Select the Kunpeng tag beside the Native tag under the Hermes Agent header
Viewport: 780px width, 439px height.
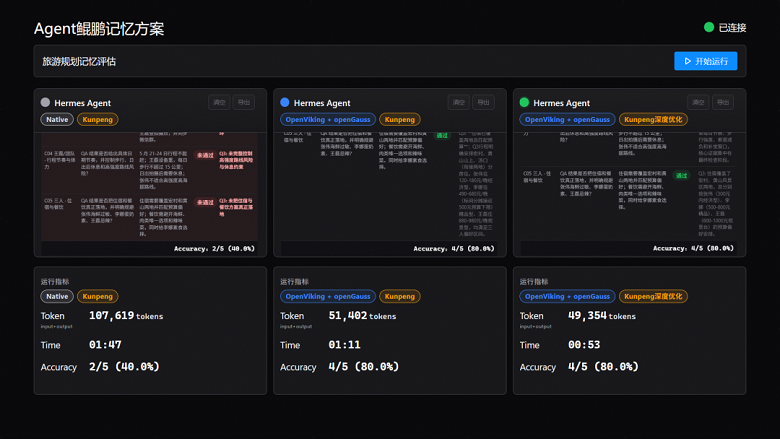point(98,119)
